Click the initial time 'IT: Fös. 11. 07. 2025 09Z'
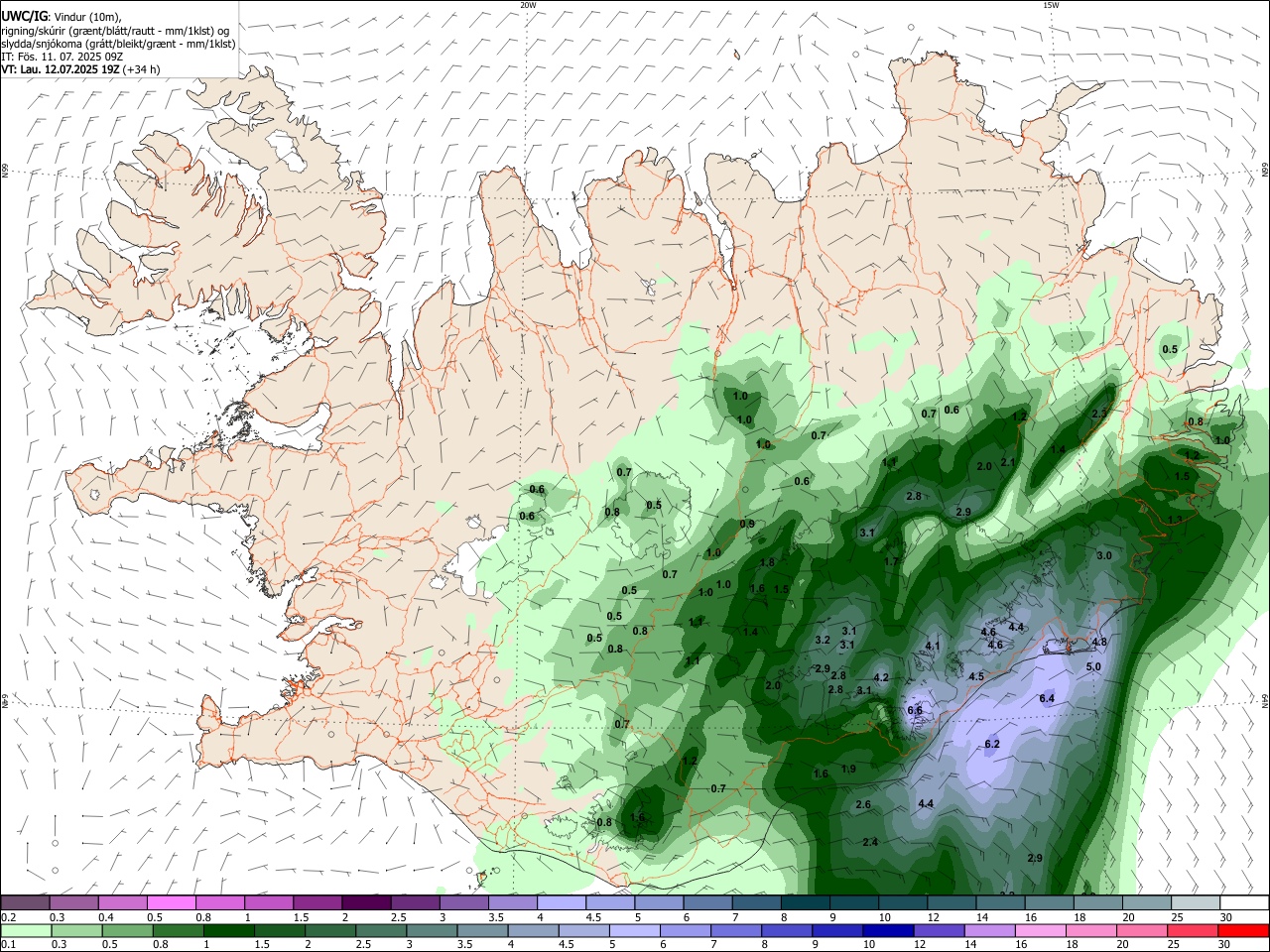The width and height of the screenshot is (1270, 952). (x=62, y=57)
